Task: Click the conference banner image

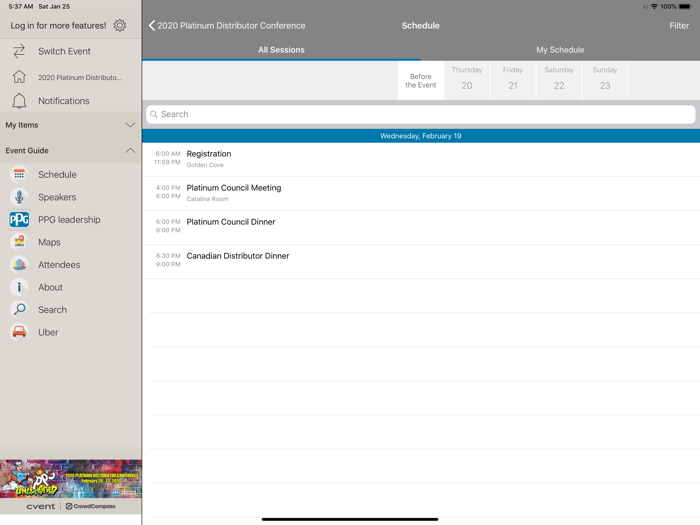Action: [x=71, y=479]
